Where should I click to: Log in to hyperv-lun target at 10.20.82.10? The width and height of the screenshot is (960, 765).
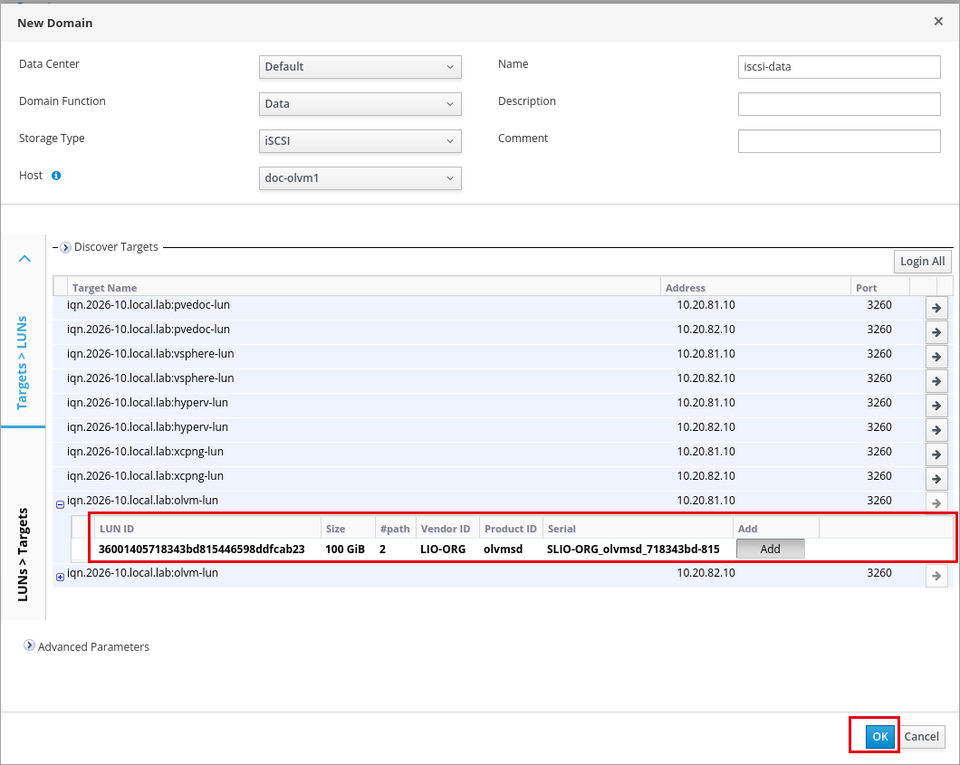pos(936,430)
